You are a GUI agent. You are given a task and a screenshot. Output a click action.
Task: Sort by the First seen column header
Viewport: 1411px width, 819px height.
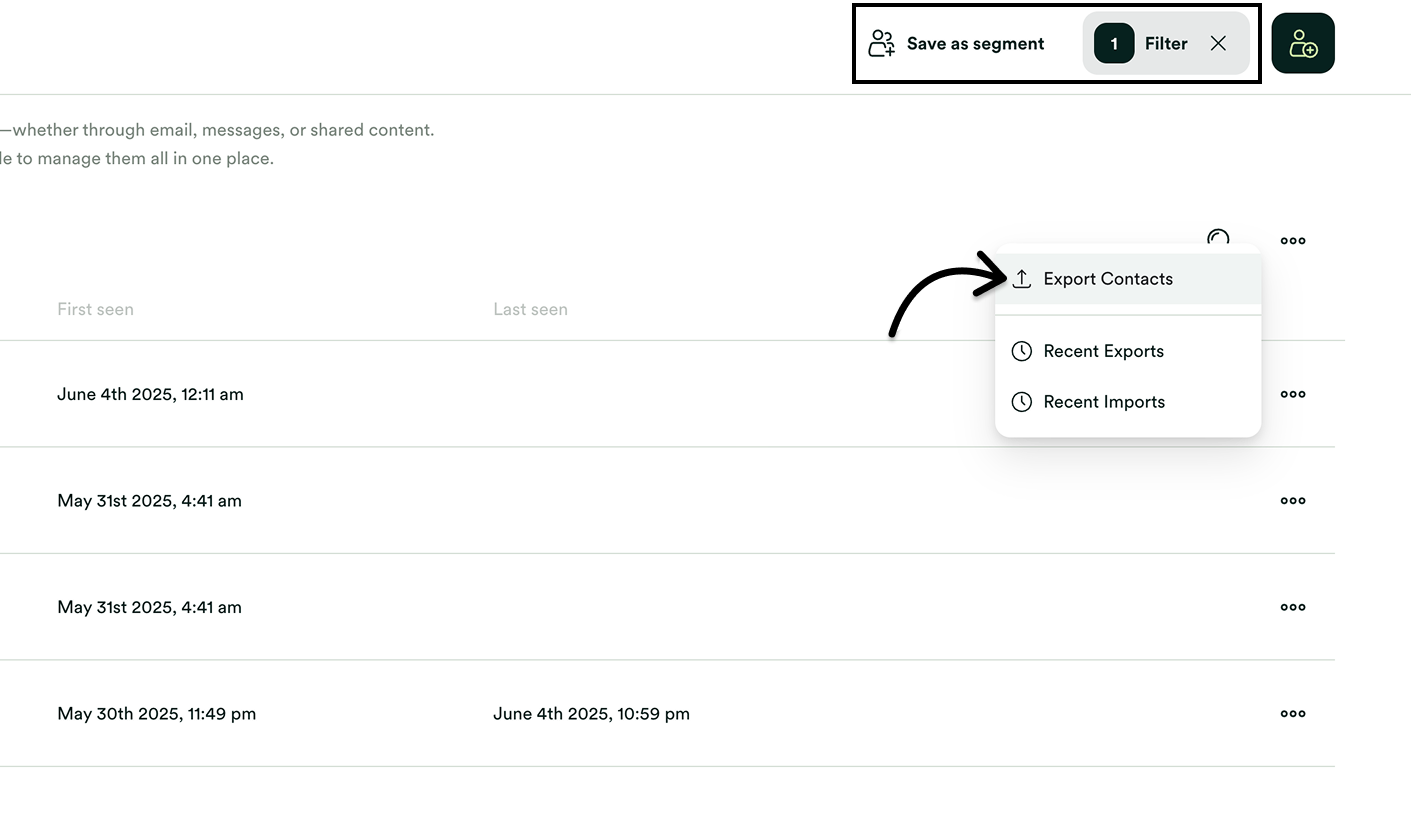pyautogui.click(x=95, y=309)
